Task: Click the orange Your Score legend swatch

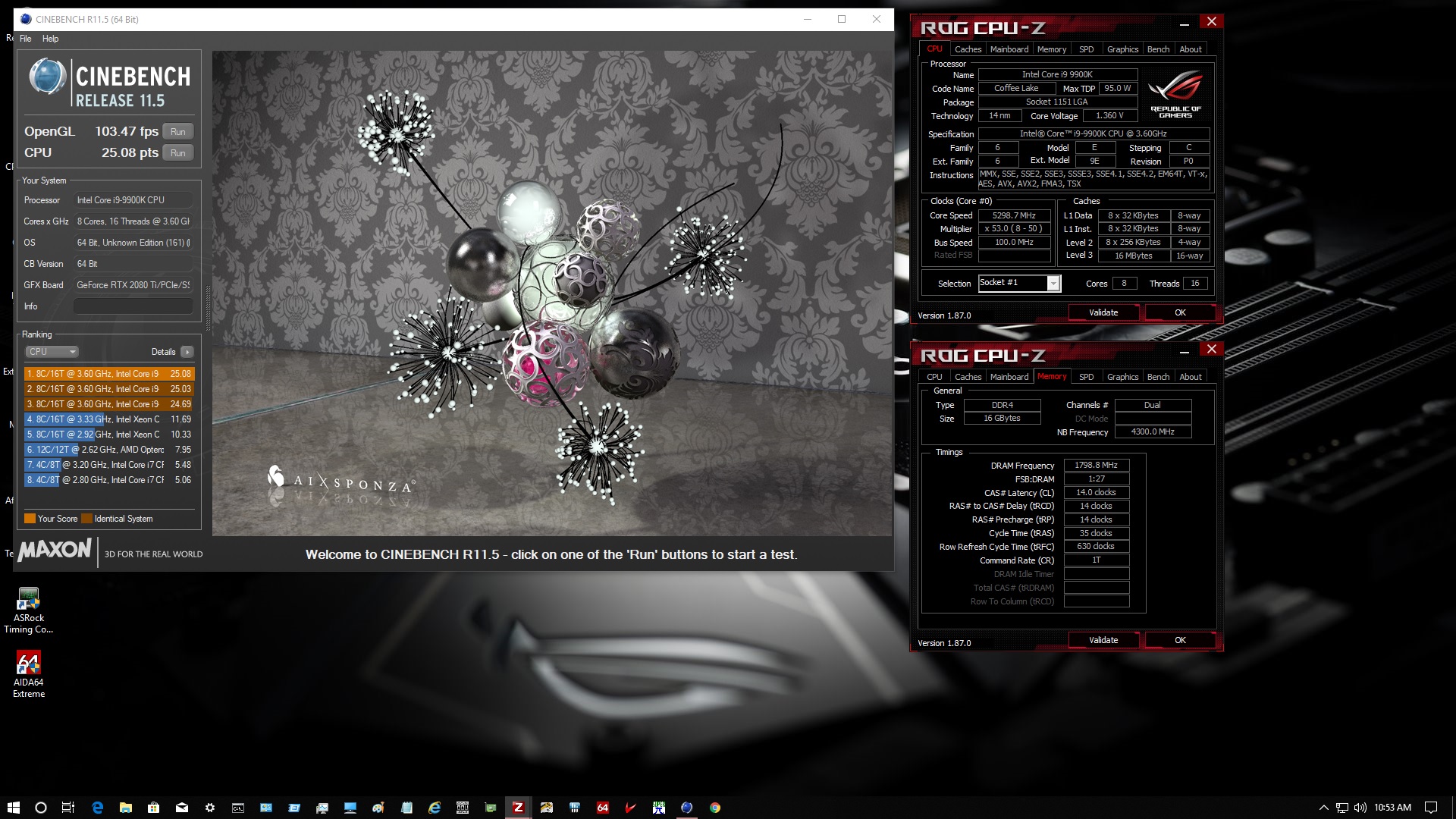Action: tap(30, 519)
